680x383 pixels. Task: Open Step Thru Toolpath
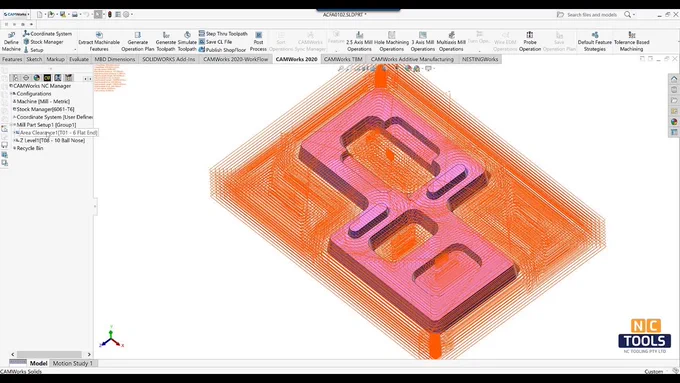click(223, 33)
